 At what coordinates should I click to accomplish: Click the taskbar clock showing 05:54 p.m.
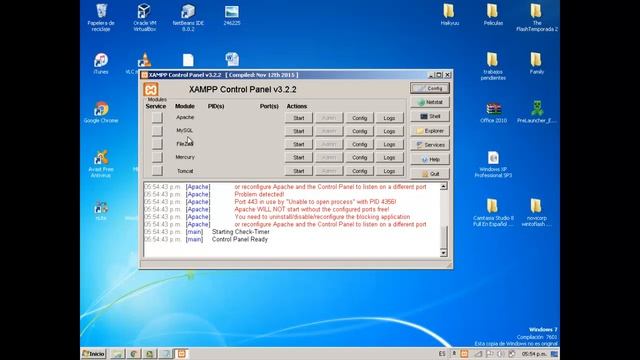[x=533, y=354]
